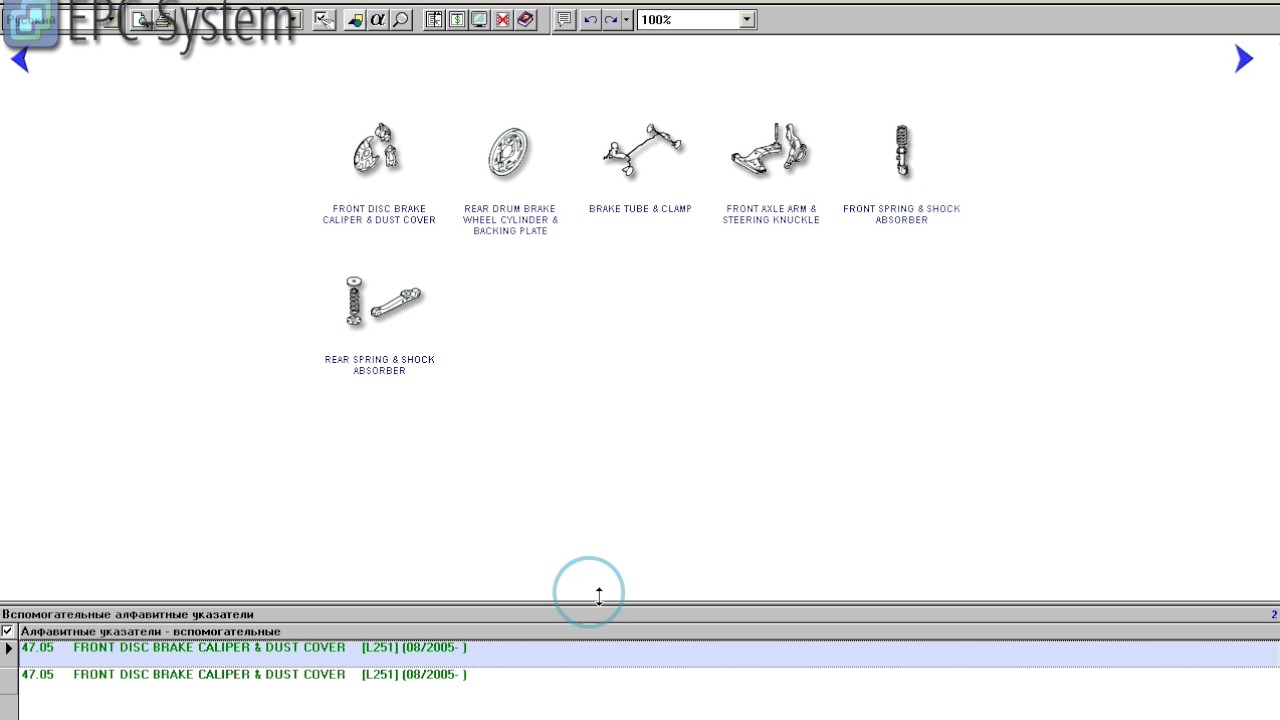Expand the zoom percentage dropdown arrow
This screenshot has height=720, width=1280.
(x=747, y=20)
